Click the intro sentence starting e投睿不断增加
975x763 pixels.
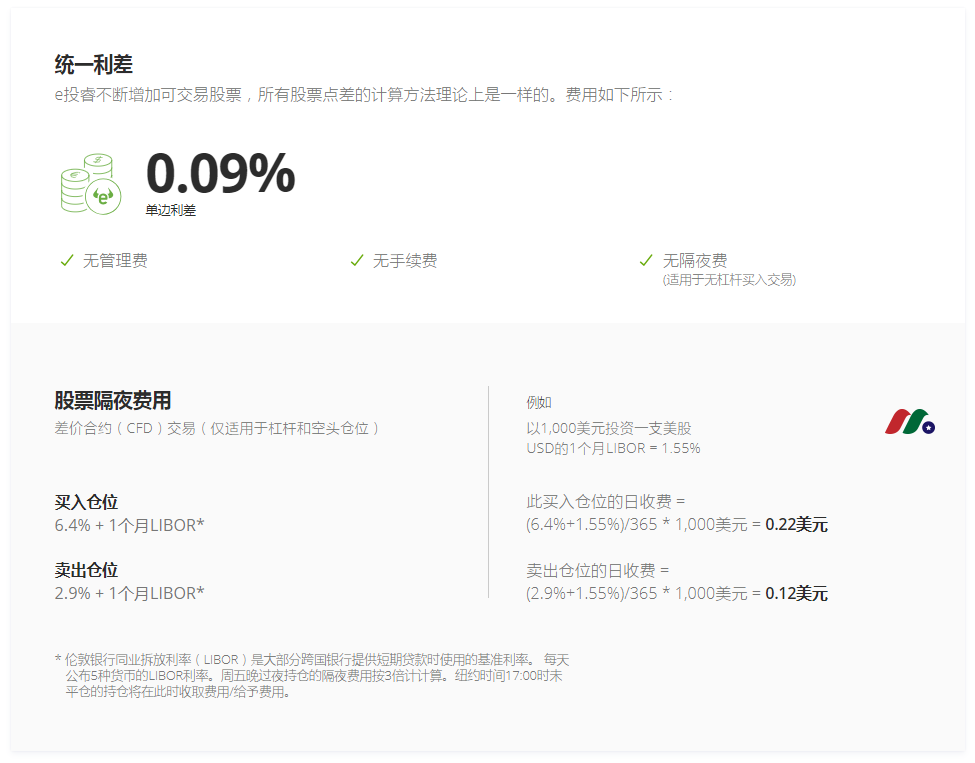coord(364,95)
